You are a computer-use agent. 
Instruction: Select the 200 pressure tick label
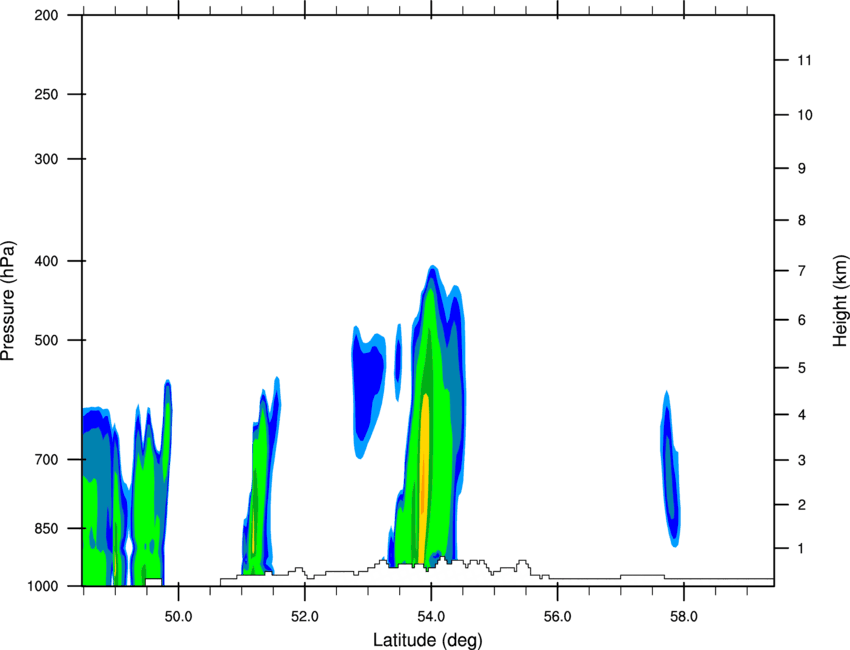[x=46, y=15]
